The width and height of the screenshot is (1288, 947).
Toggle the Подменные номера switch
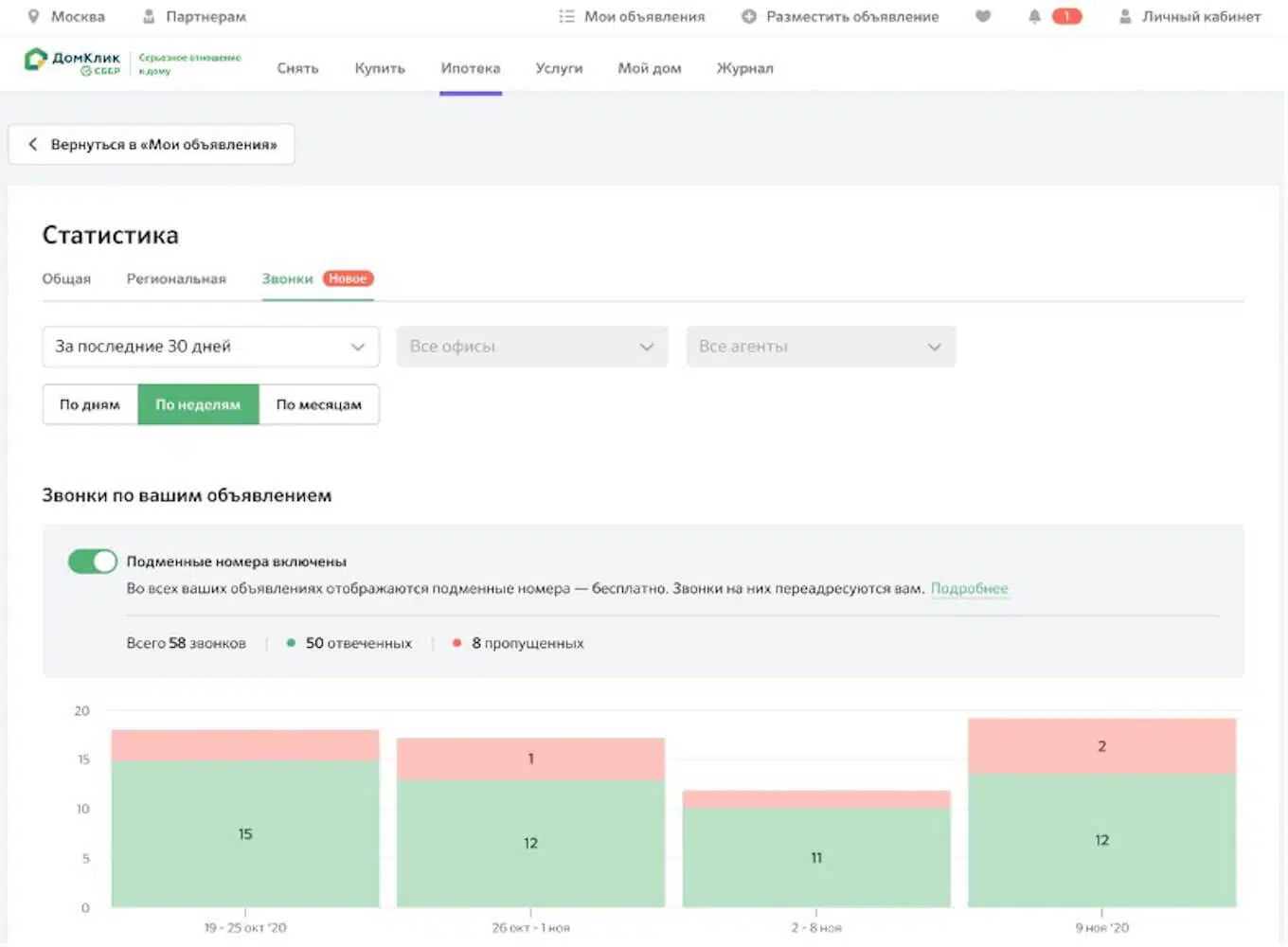pyautogui.click(x=92, y=562)
